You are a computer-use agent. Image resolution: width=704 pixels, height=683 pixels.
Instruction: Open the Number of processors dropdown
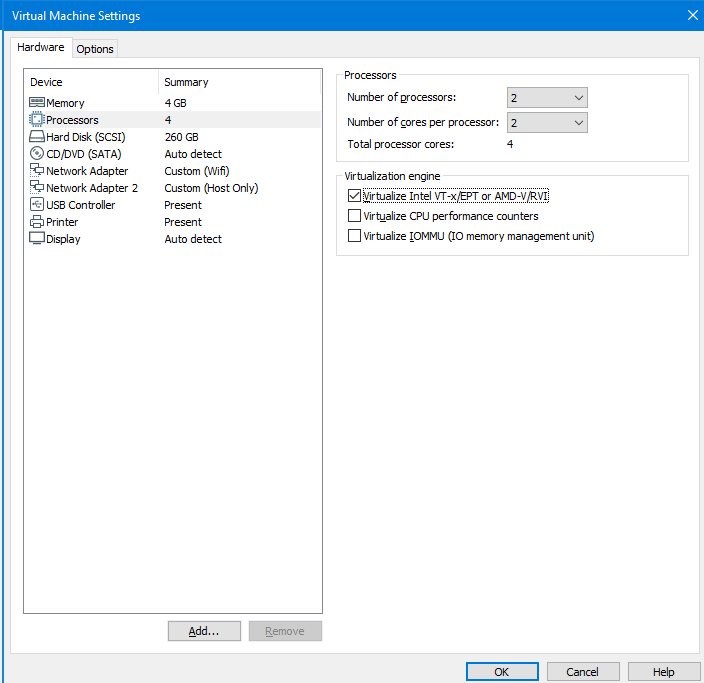click(x=547, y=98)
